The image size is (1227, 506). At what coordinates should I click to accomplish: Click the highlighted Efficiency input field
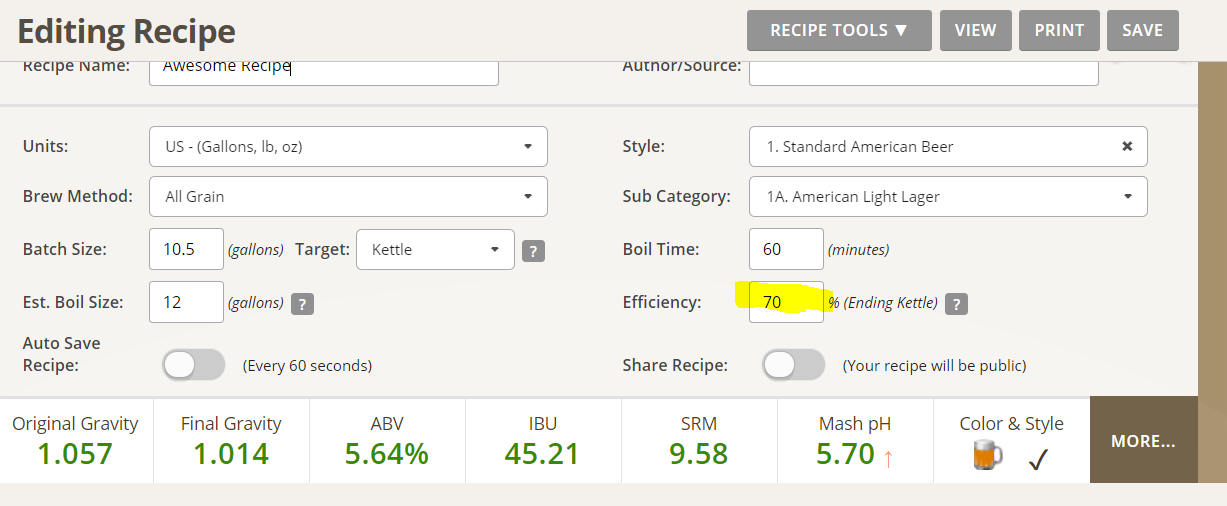[786, 302]
